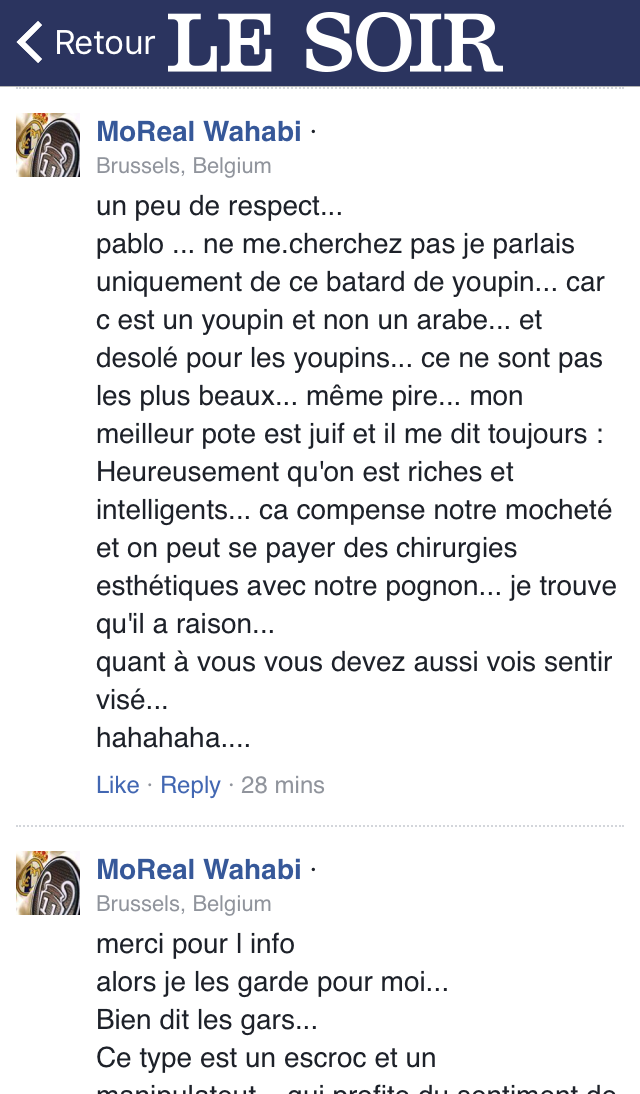The height and width of the screenshot is (1094, 640).
Task: Tap the 'un peu de respect...' line
Action: [219, 206]
